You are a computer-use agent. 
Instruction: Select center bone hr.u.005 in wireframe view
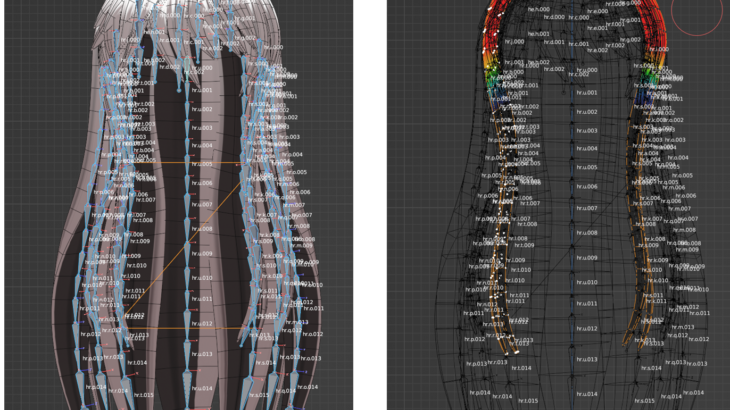point(586,167)
